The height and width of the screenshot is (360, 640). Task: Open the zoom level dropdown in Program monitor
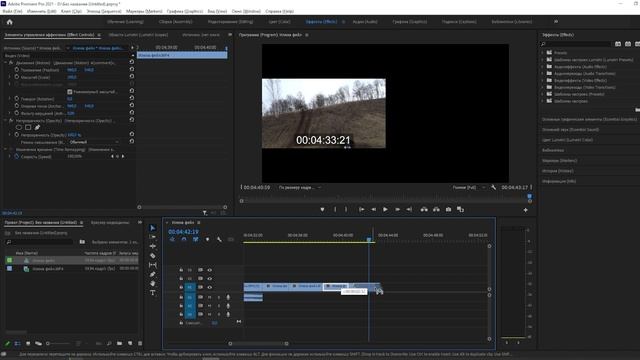pyautogui.click(x=300, y=187)
